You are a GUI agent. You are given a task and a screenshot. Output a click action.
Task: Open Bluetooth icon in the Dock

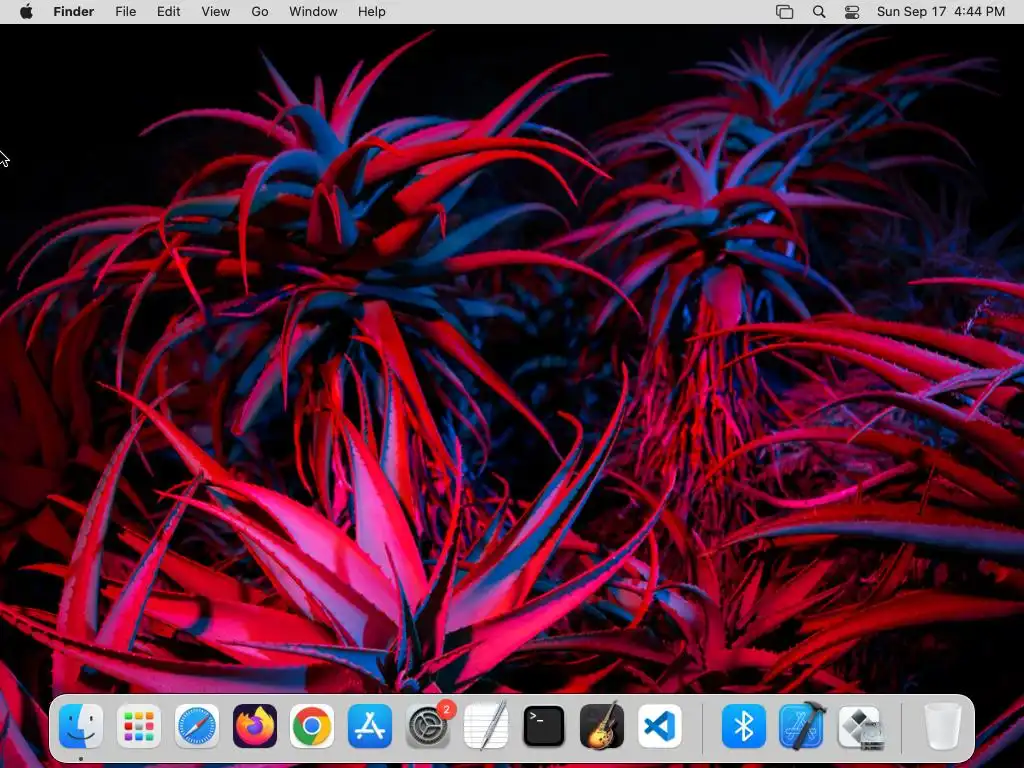744,726
